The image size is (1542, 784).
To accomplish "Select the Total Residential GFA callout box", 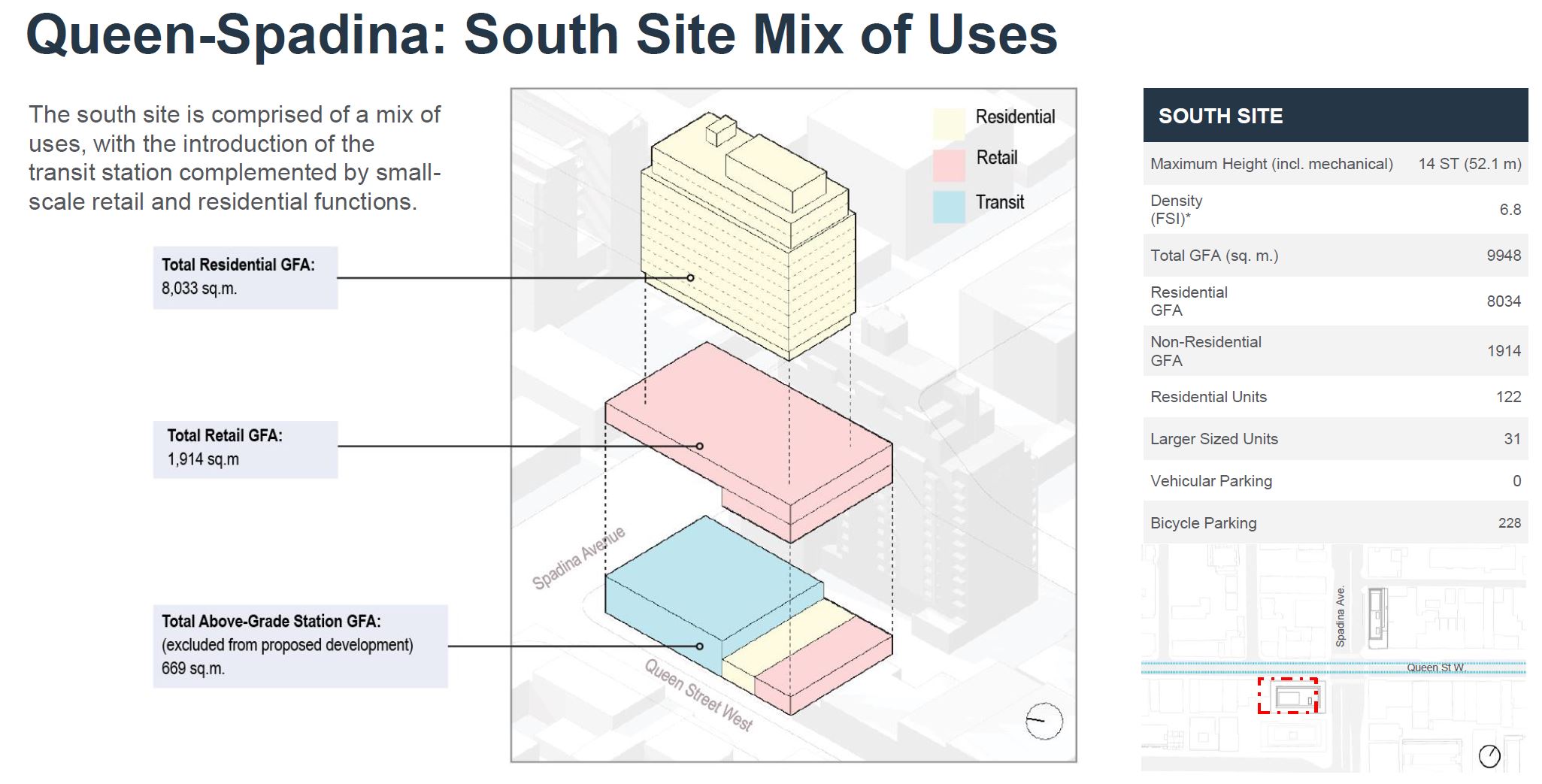I will pyautogui.click(x=245, y=277).
